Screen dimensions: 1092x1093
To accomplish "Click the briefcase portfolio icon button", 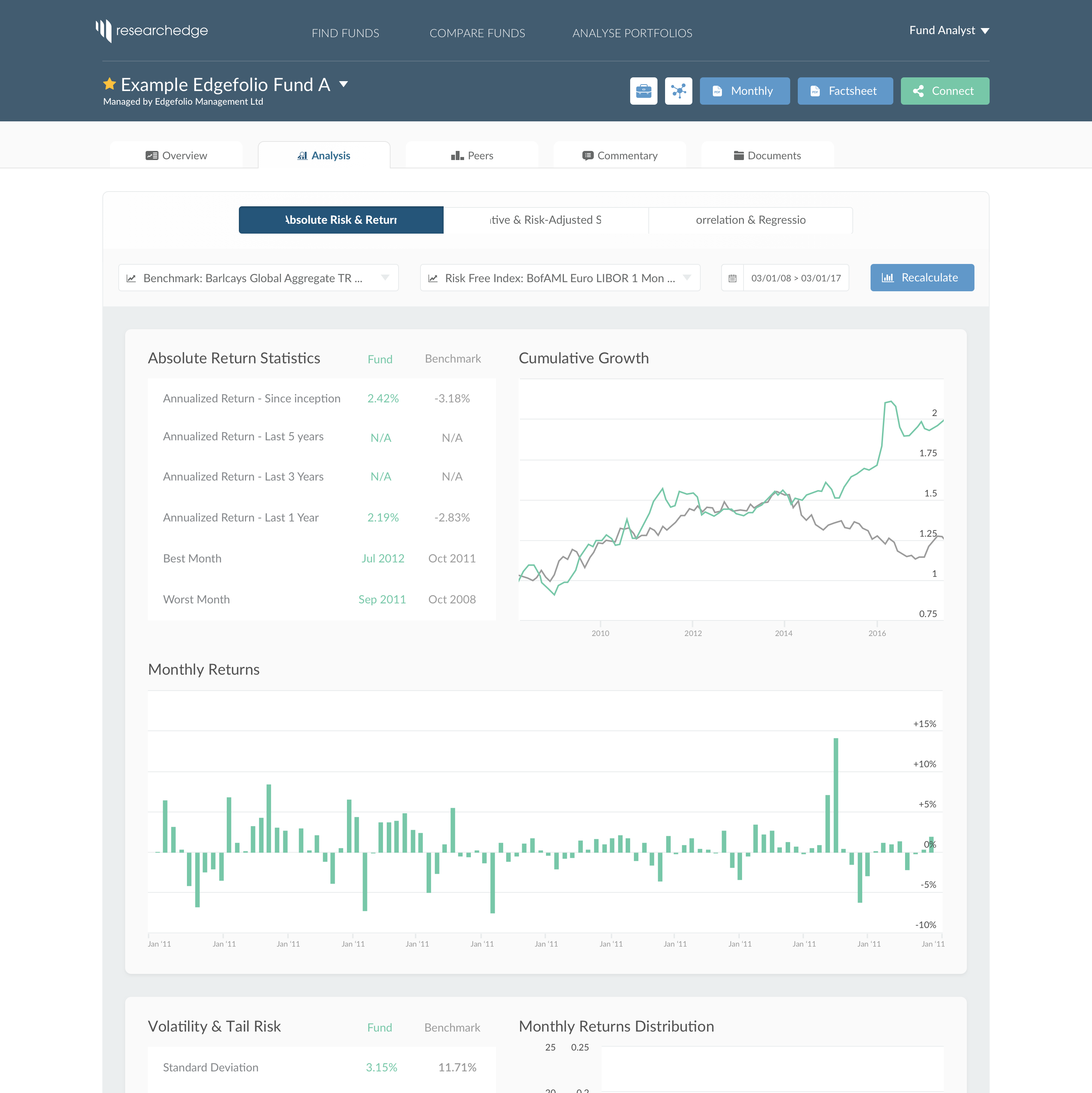I will pyautogui.click(x=643, y=91).
